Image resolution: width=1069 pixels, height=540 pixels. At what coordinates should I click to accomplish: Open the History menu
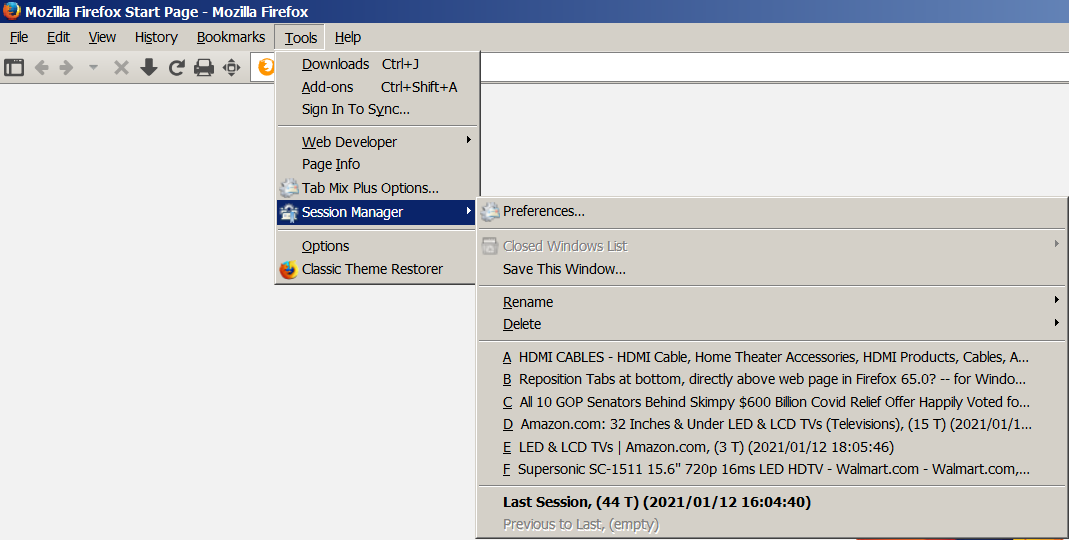156,38
